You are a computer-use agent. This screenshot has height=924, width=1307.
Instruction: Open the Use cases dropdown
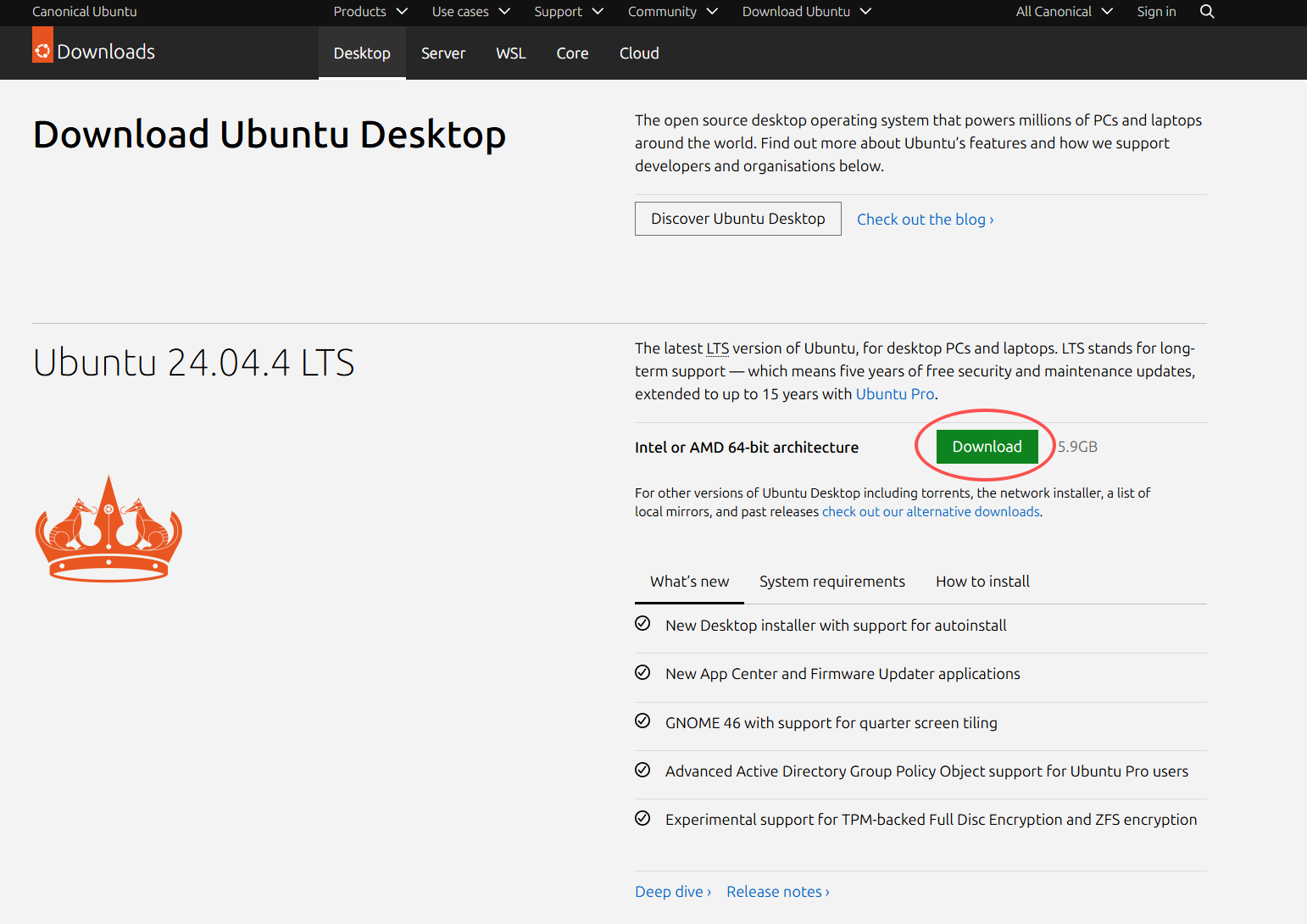click(x=470, y=12)
